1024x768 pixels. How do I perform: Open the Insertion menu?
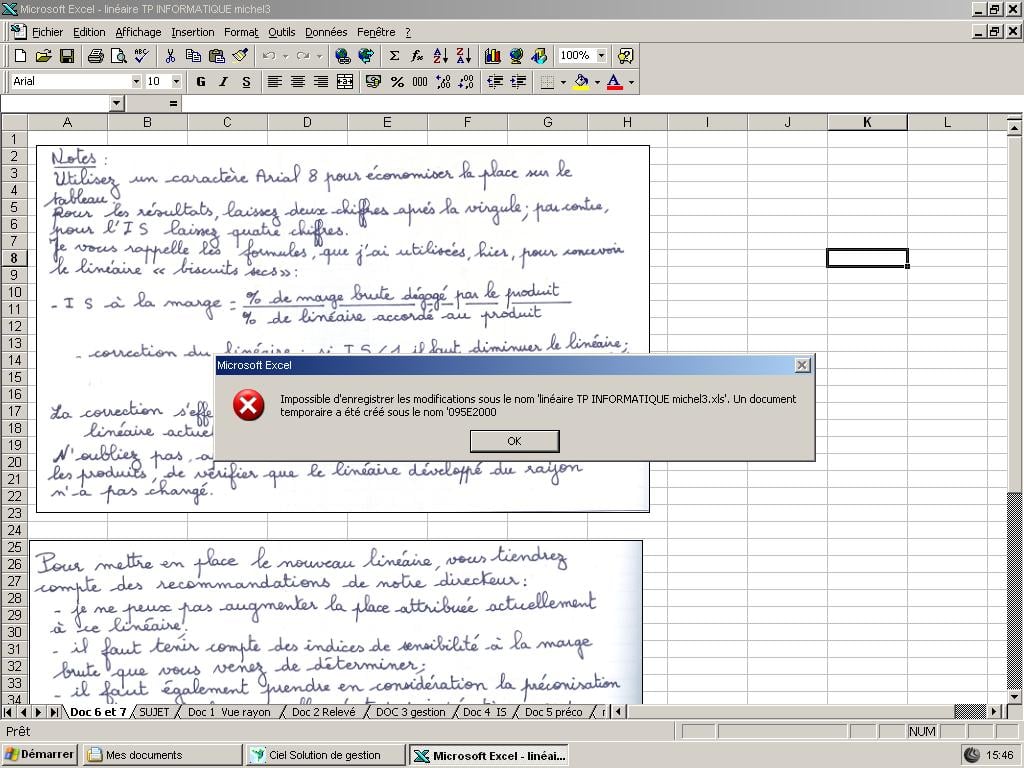point(193,32)
